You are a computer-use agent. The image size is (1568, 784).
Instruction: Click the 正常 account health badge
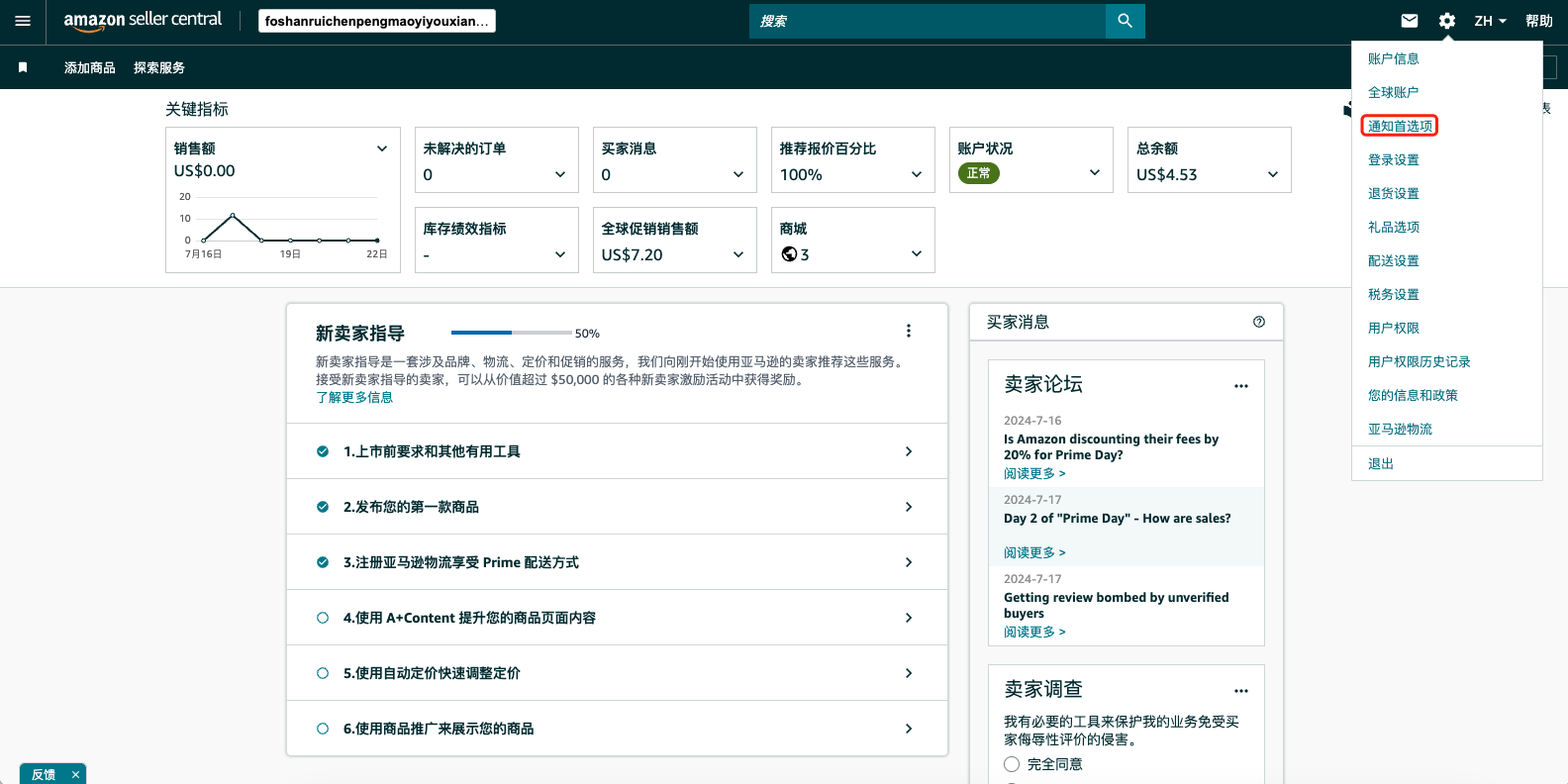978,173
